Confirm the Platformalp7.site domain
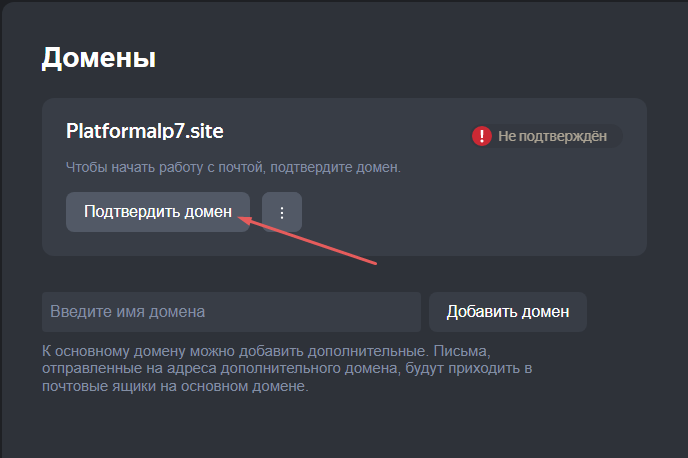This screenshot has height=458, width=688. [158, 212]
